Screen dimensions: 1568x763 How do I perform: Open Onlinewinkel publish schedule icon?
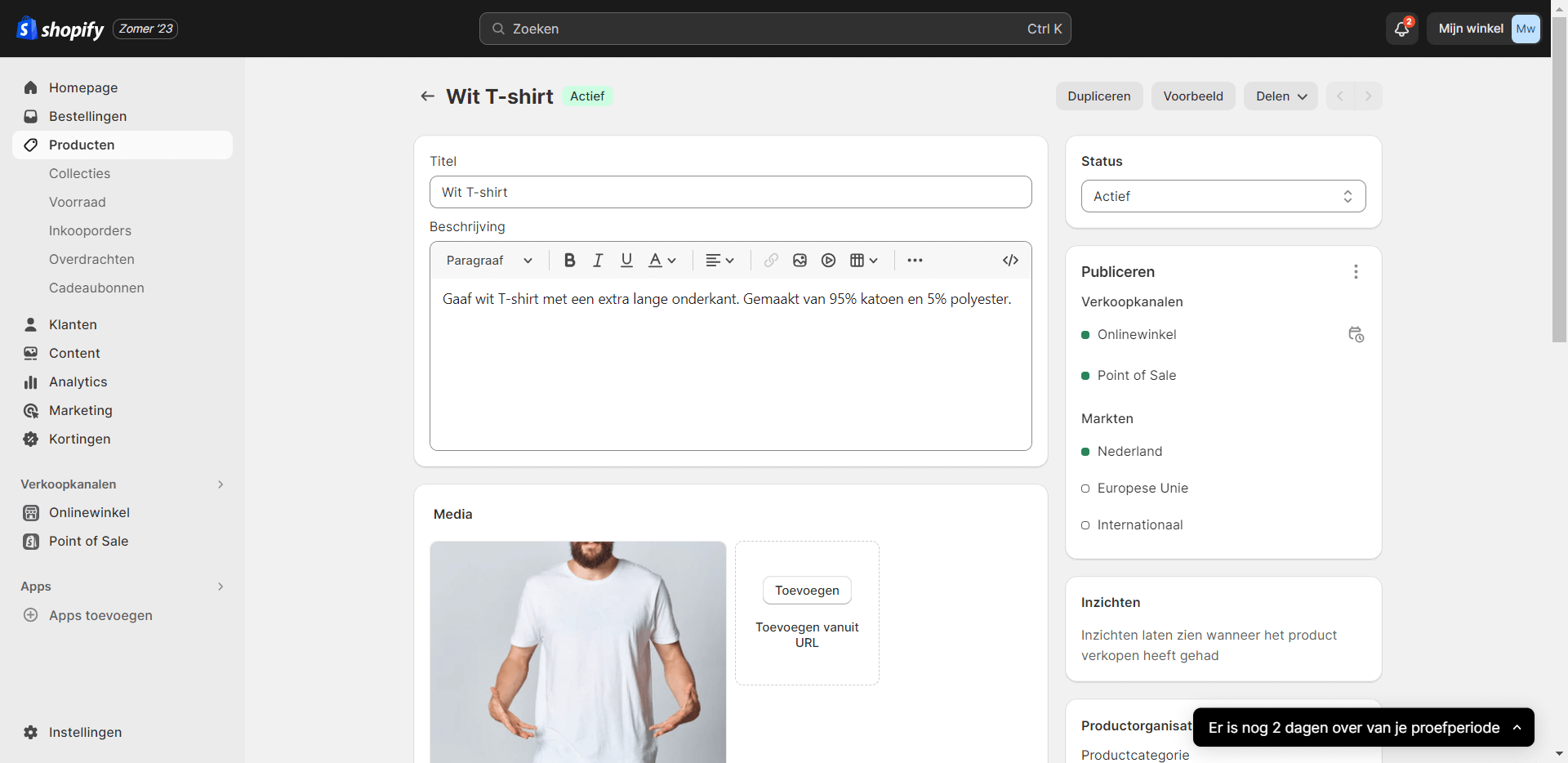coord(1356,335)
